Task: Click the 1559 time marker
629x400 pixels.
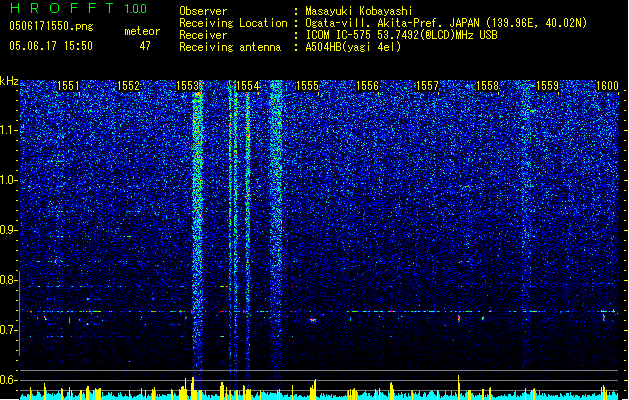Action: [548, 86]
